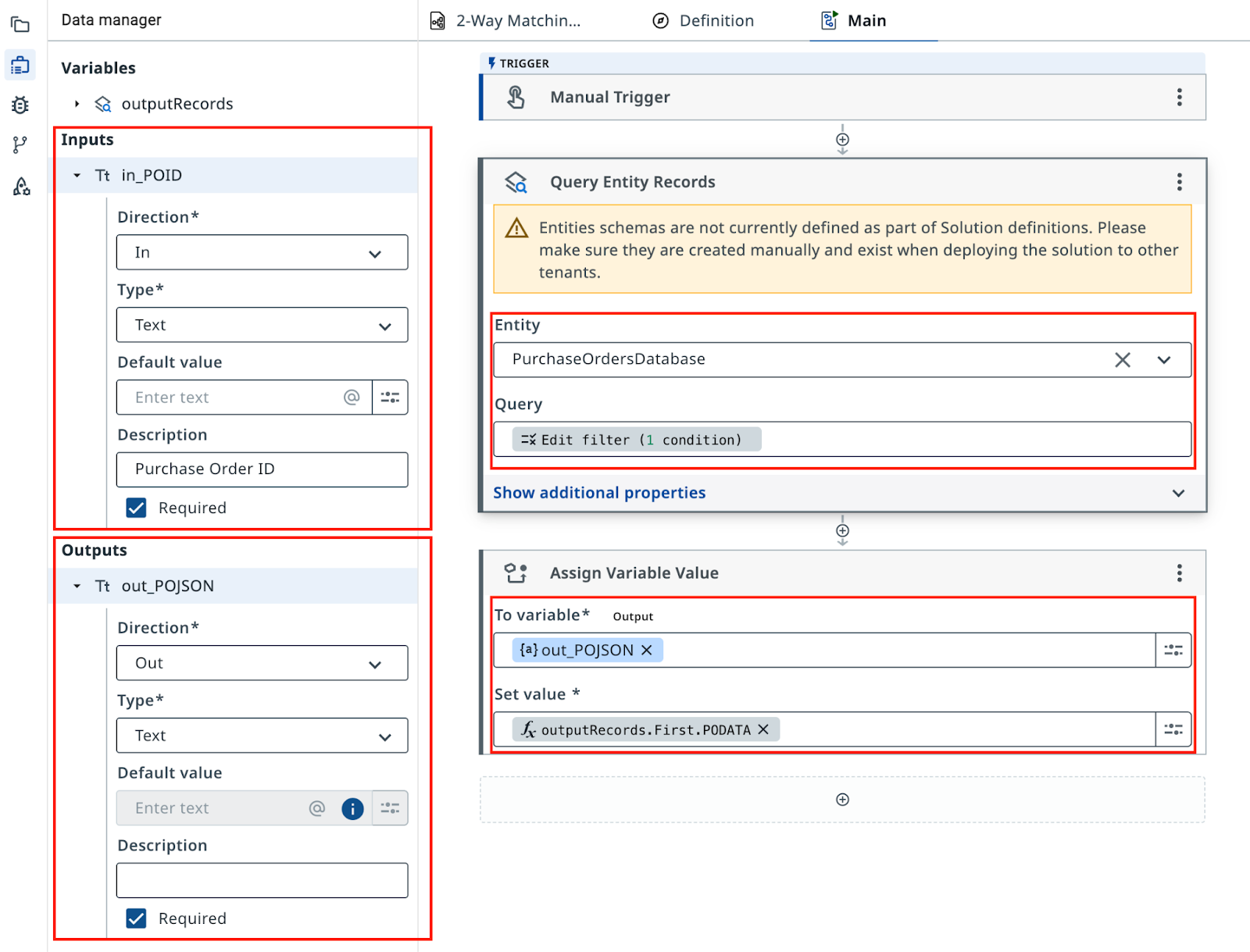Add activity below Query Entity Records
1250x952 pixels.
coord(842,531)
